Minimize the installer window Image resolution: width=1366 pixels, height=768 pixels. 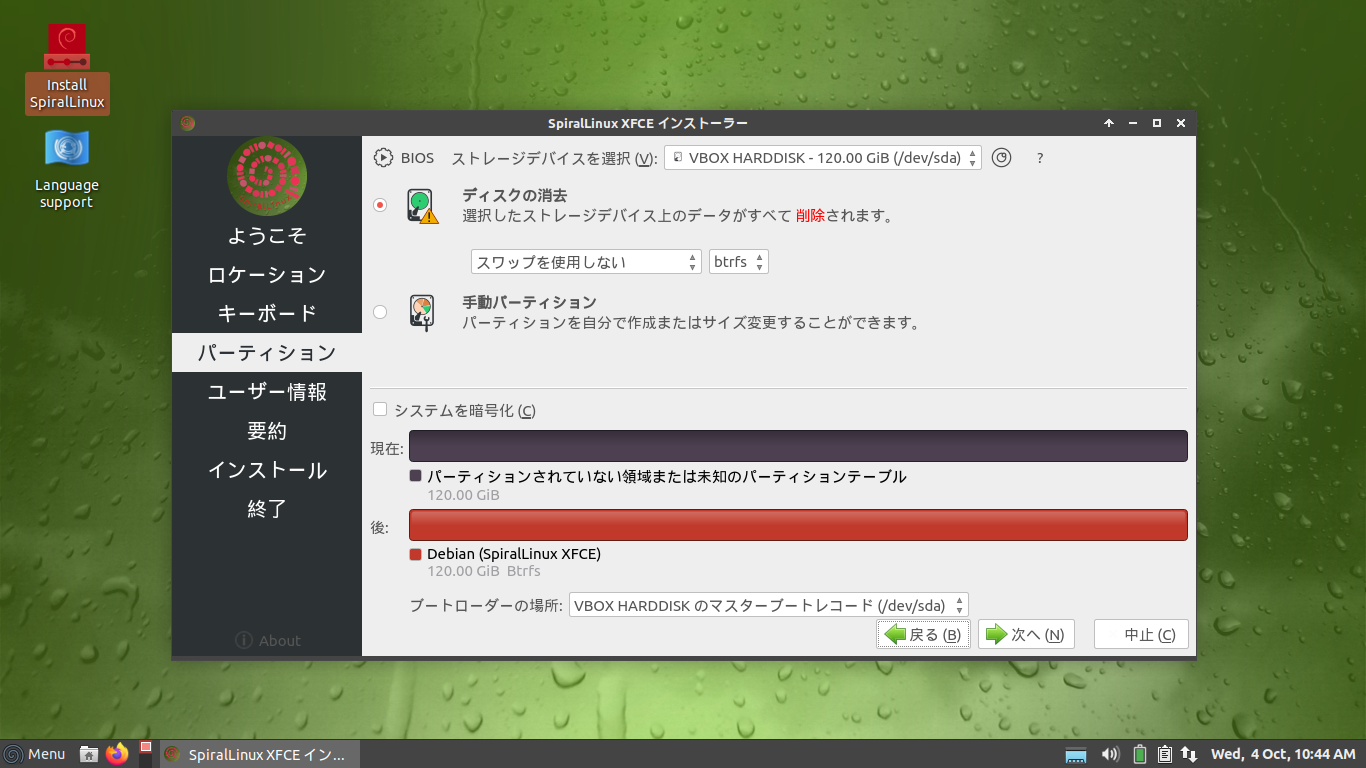pos(1133,123)
